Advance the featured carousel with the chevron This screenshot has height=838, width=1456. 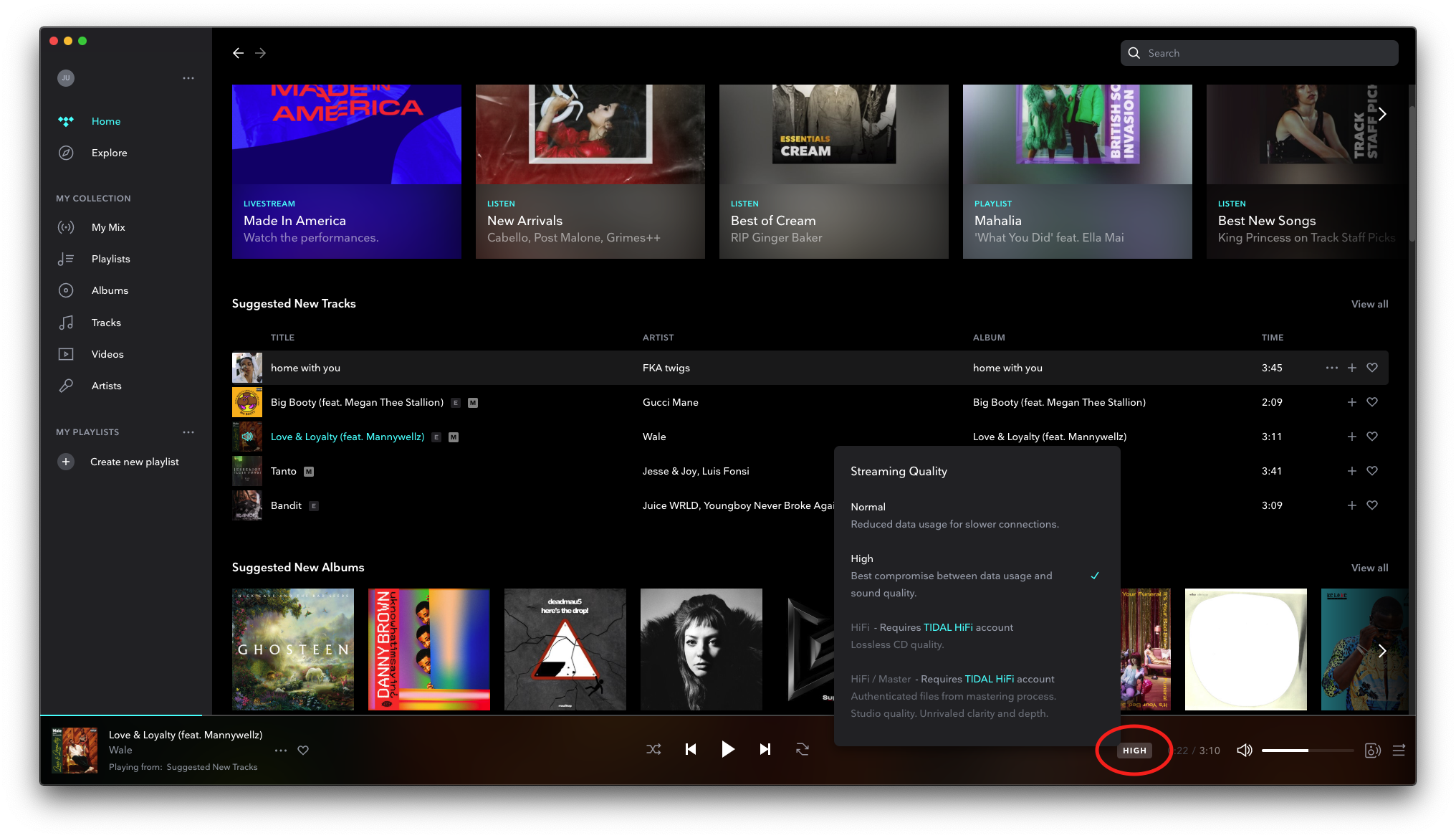coord(1382,114)
